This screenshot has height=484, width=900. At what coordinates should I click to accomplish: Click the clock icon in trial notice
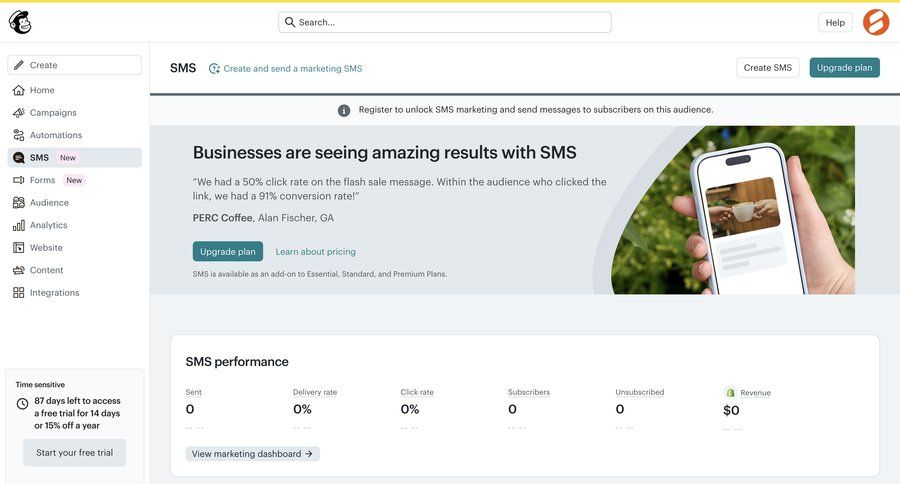[22, 404]
